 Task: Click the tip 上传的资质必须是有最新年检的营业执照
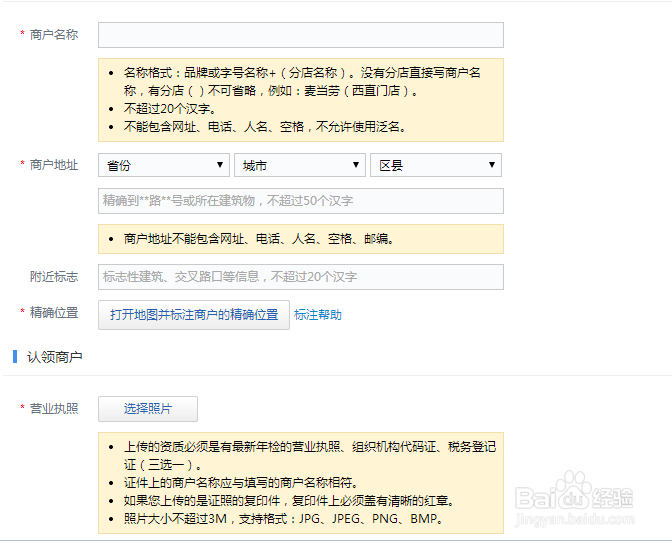click(x=310, y=456)
